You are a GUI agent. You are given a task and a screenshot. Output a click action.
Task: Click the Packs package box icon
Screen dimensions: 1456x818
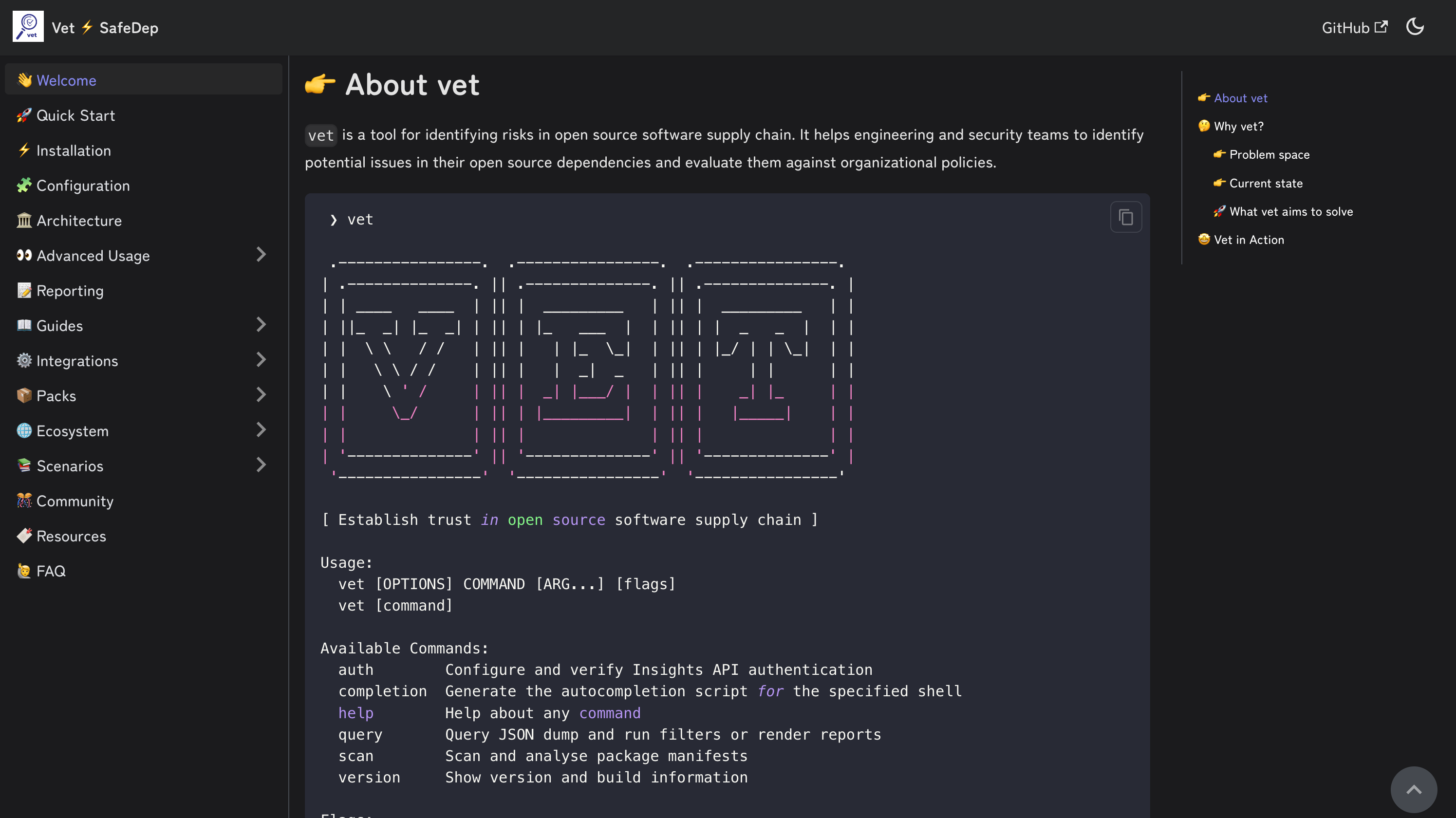pyautogui.click(x=24, y=396)
